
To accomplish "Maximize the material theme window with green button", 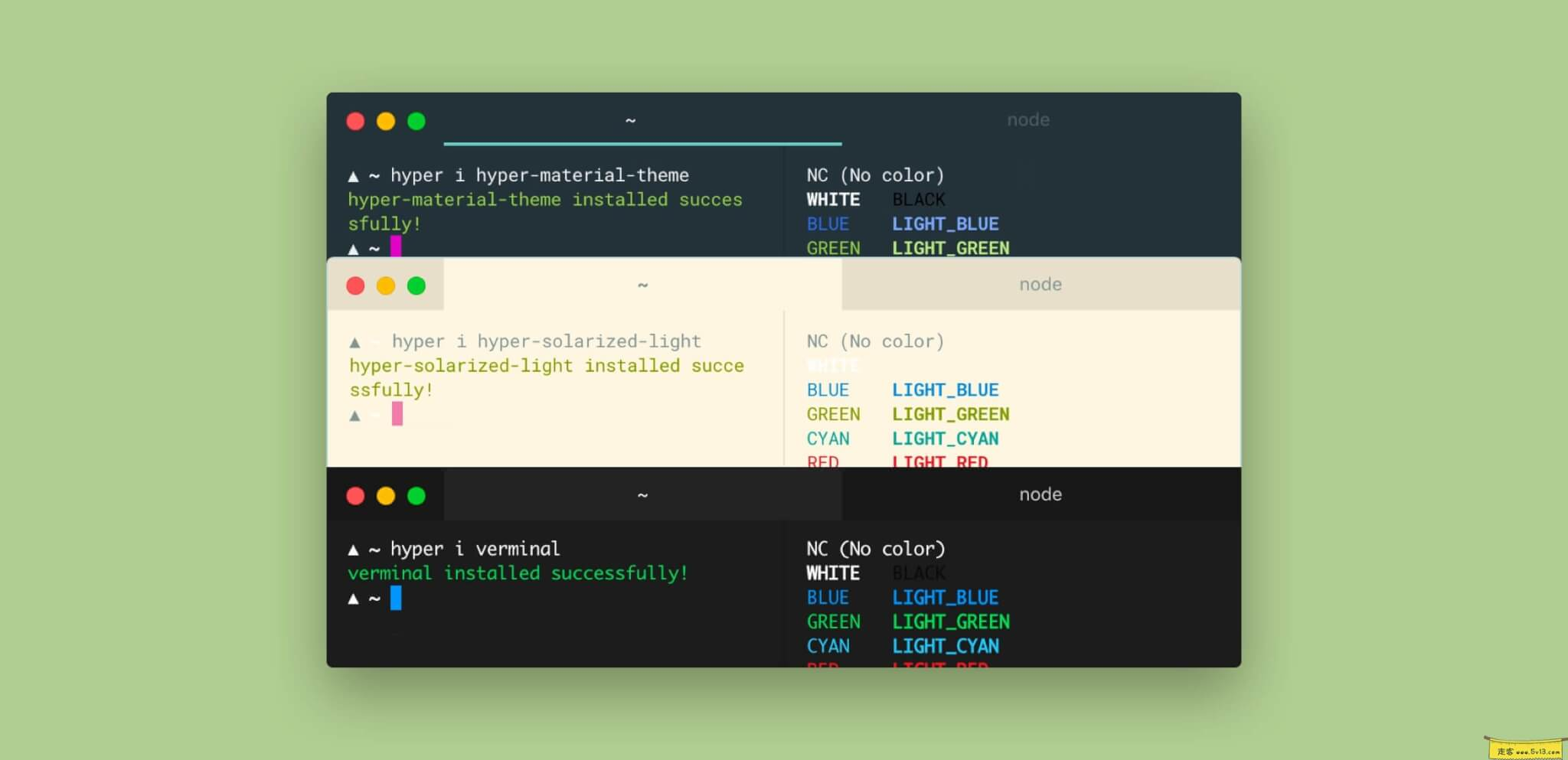I will pyautogui.click(x=416, y=121).
